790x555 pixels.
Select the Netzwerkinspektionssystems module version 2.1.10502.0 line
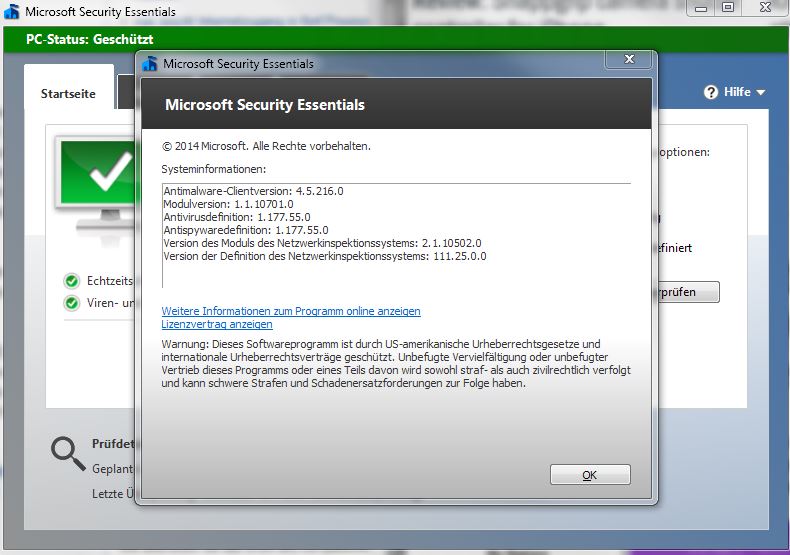[x=322, y=243]
